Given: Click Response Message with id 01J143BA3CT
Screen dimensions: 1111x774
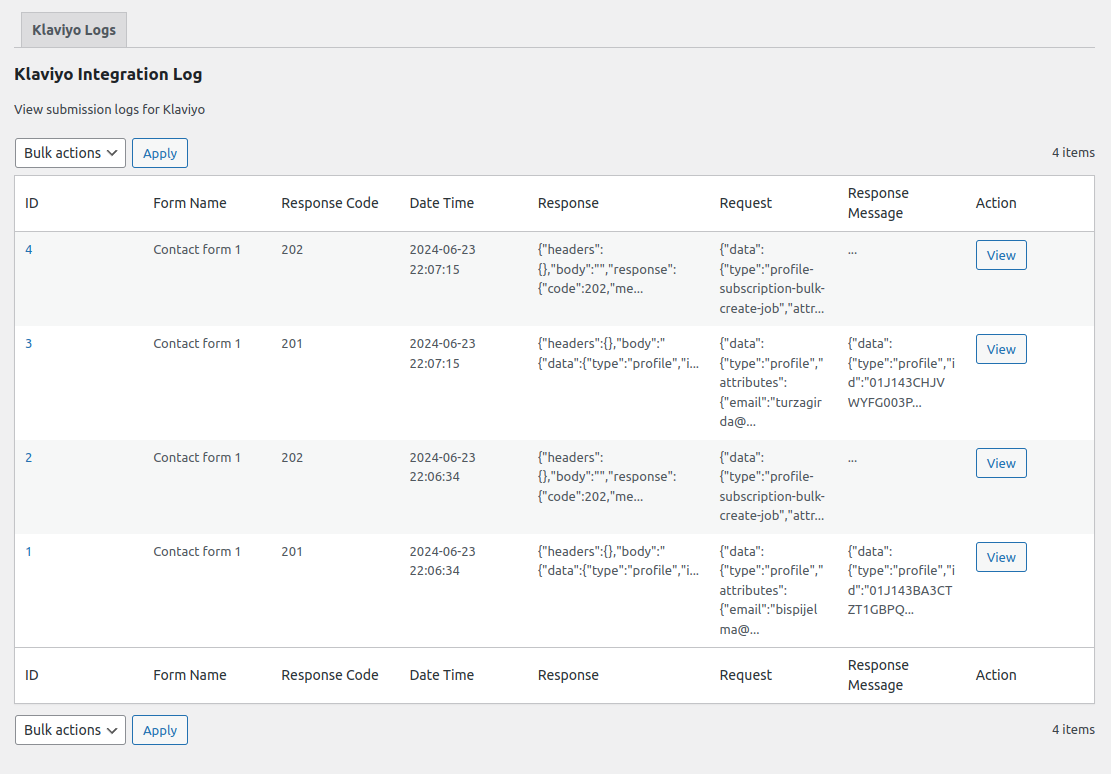Looking at the screenshot, I should 901,580.
